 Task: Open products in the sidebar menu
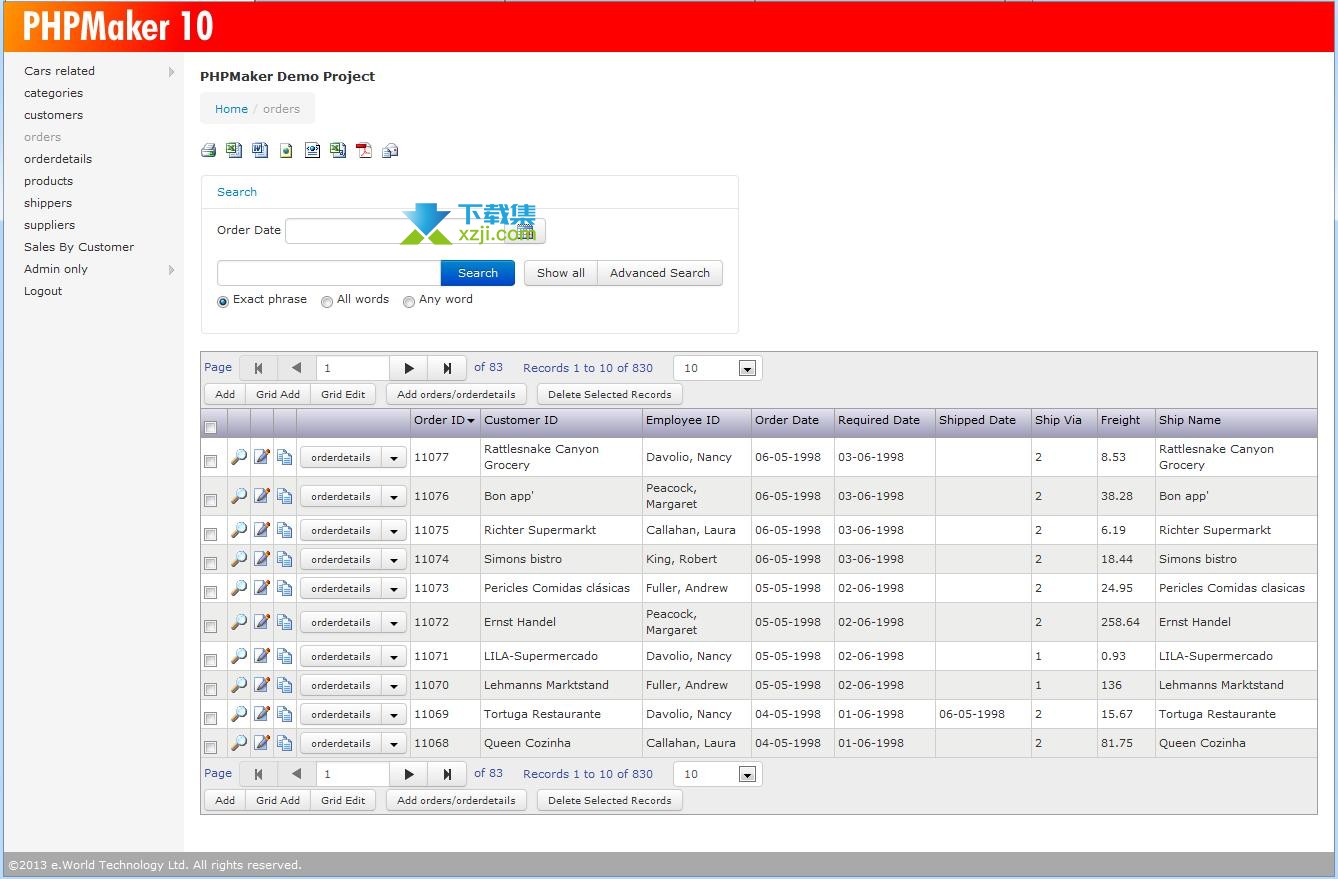49,181
